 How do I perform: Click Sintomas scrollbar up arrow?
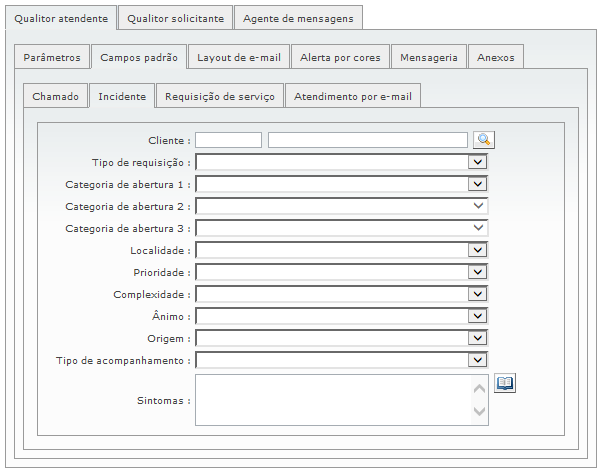[479, 389]
